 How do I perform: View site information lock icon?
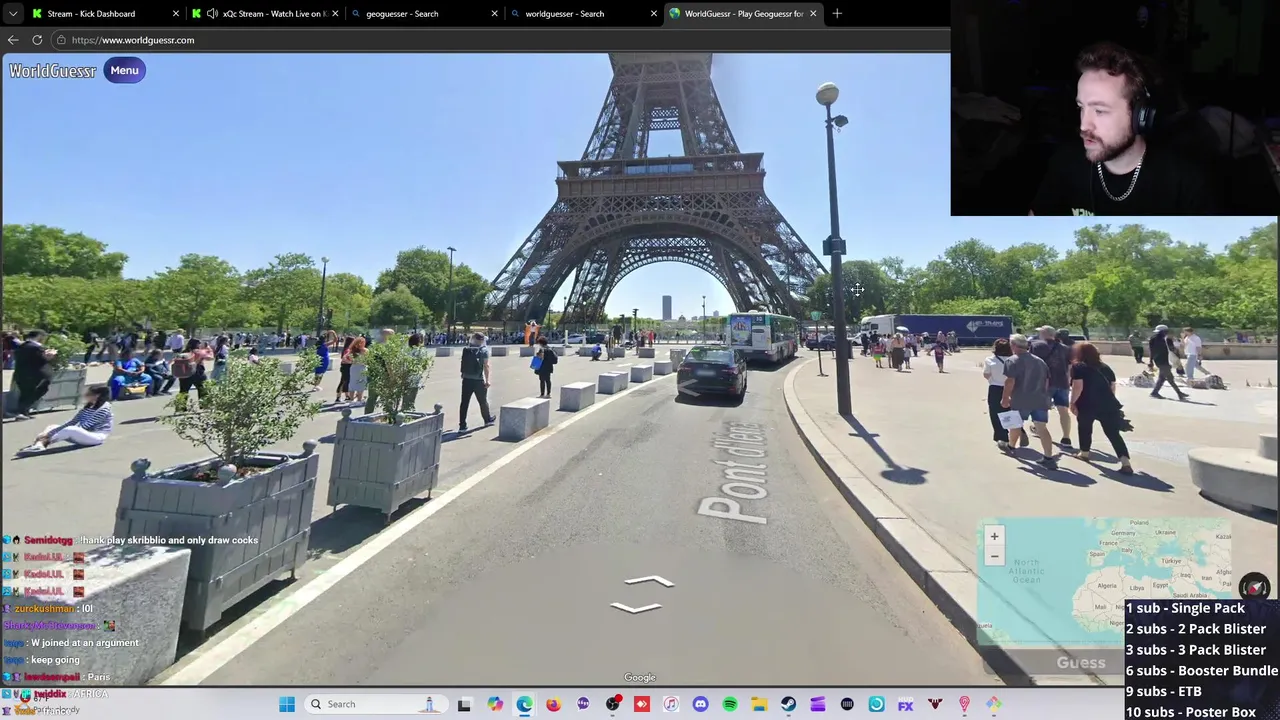coord(61,40)
